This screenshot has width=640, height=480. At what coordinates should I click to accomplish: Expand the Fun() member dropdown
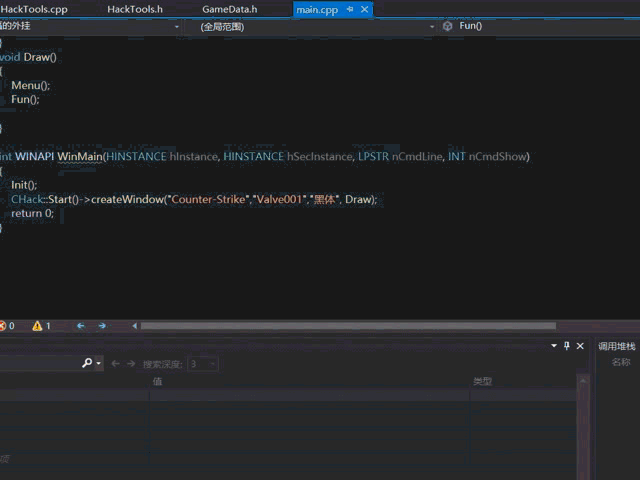(632, 26)
